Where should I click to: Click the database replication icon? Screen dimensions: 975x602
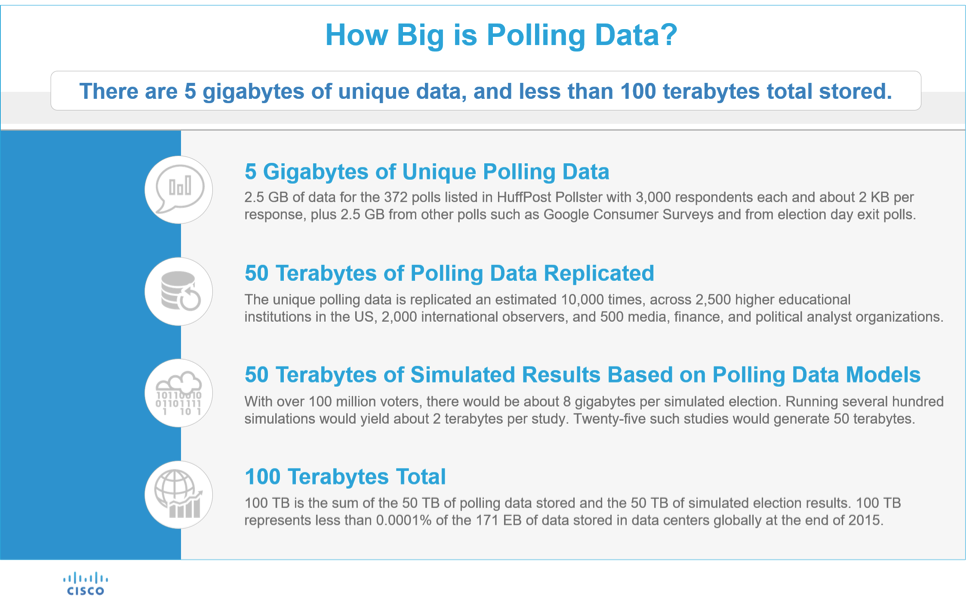click(180, 289)
